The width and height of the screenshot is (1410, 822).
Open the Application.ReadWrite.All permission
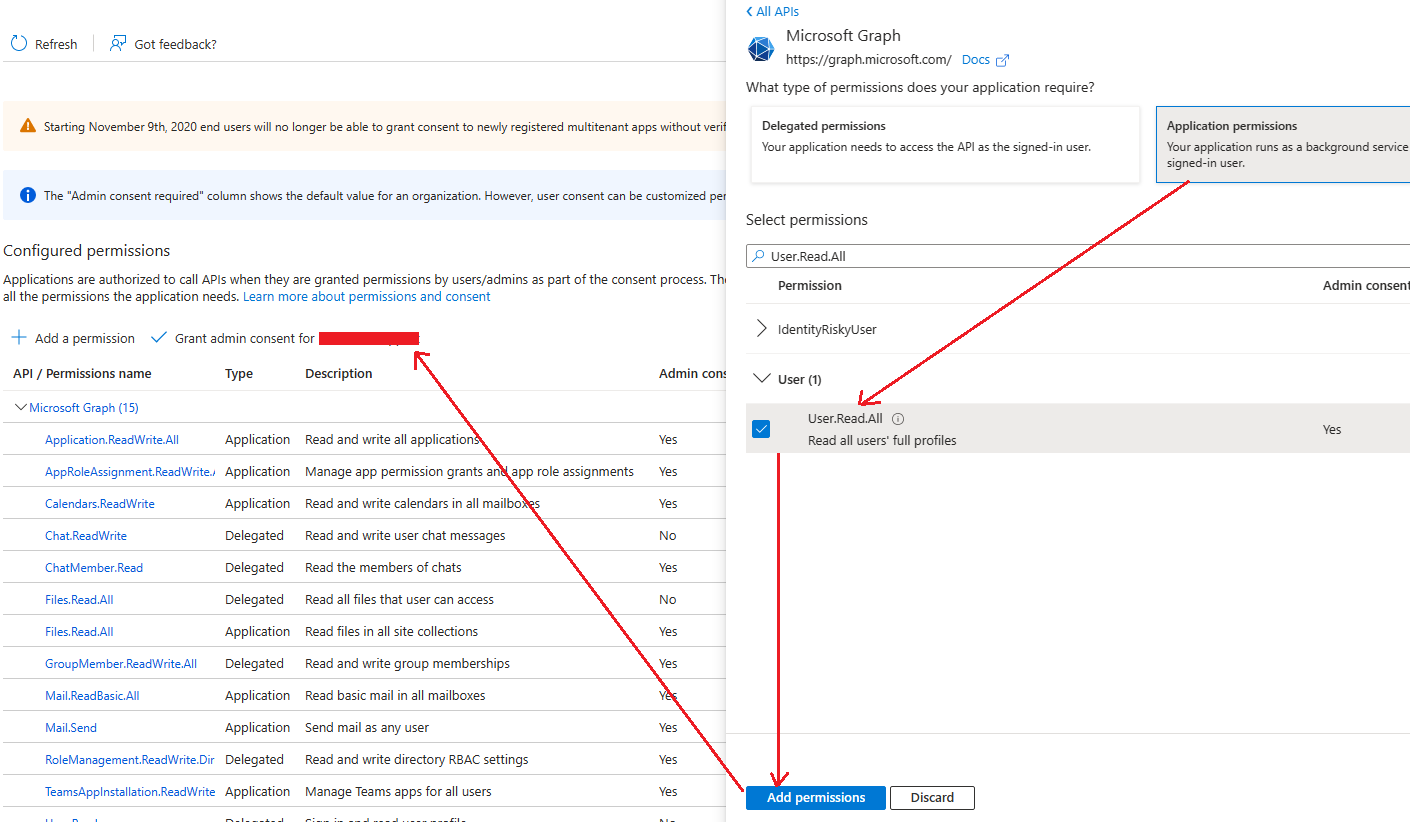(112, 439)
